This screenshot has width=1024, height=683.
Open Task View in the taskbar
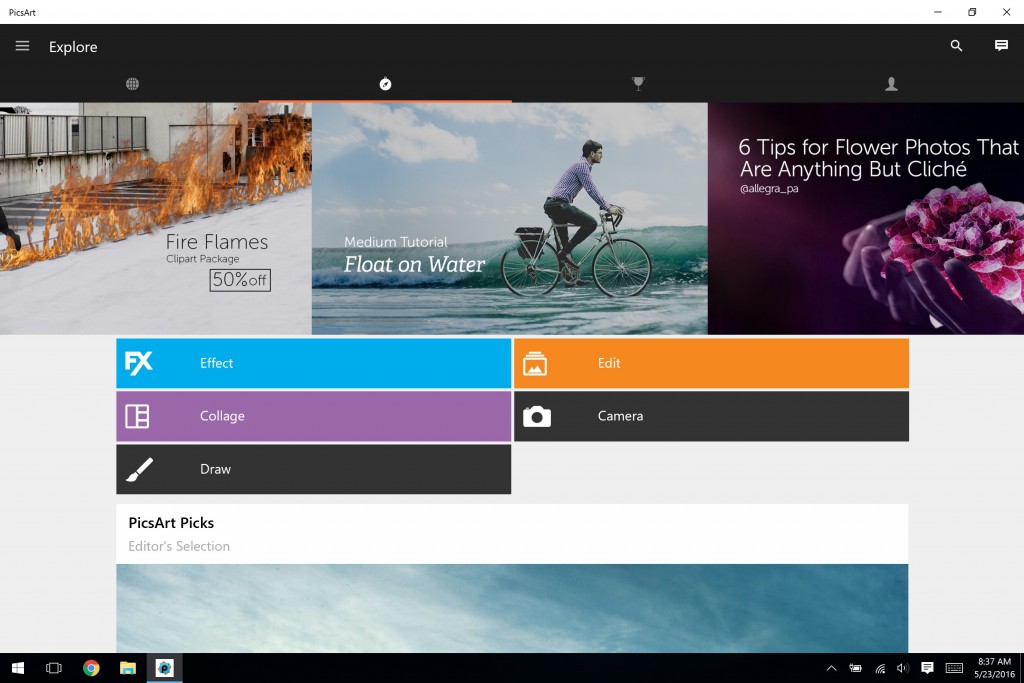(54, 668)
